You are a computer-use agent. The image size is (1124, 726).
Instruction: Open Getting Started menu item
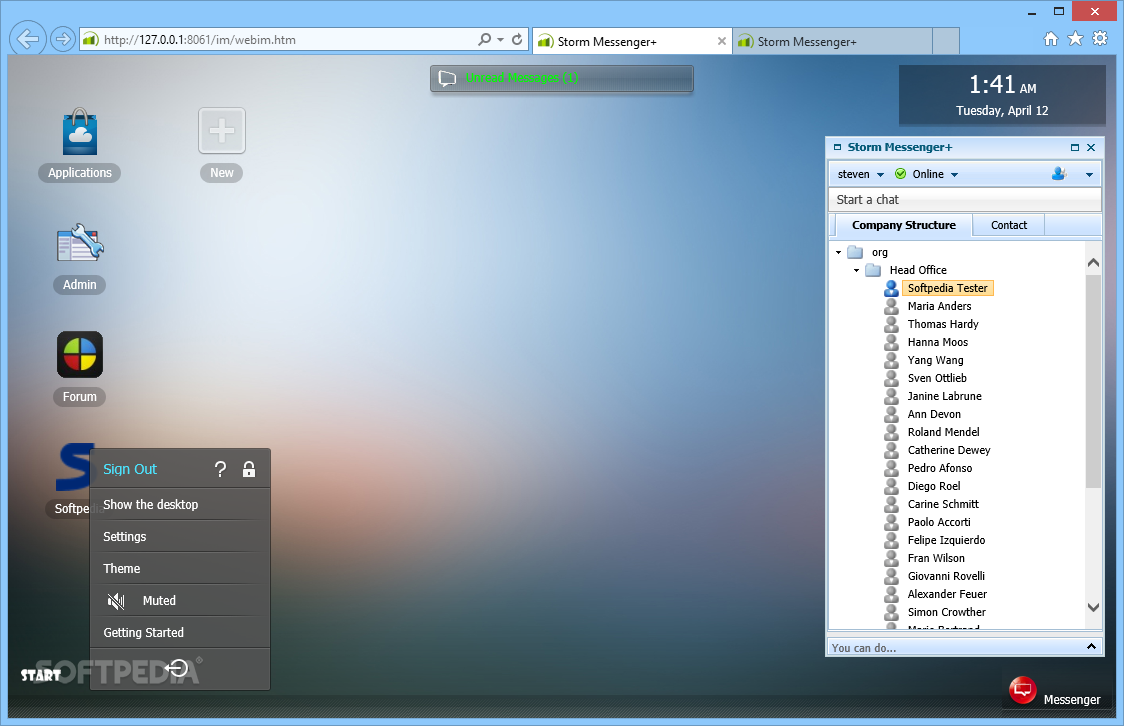(180, 632)
